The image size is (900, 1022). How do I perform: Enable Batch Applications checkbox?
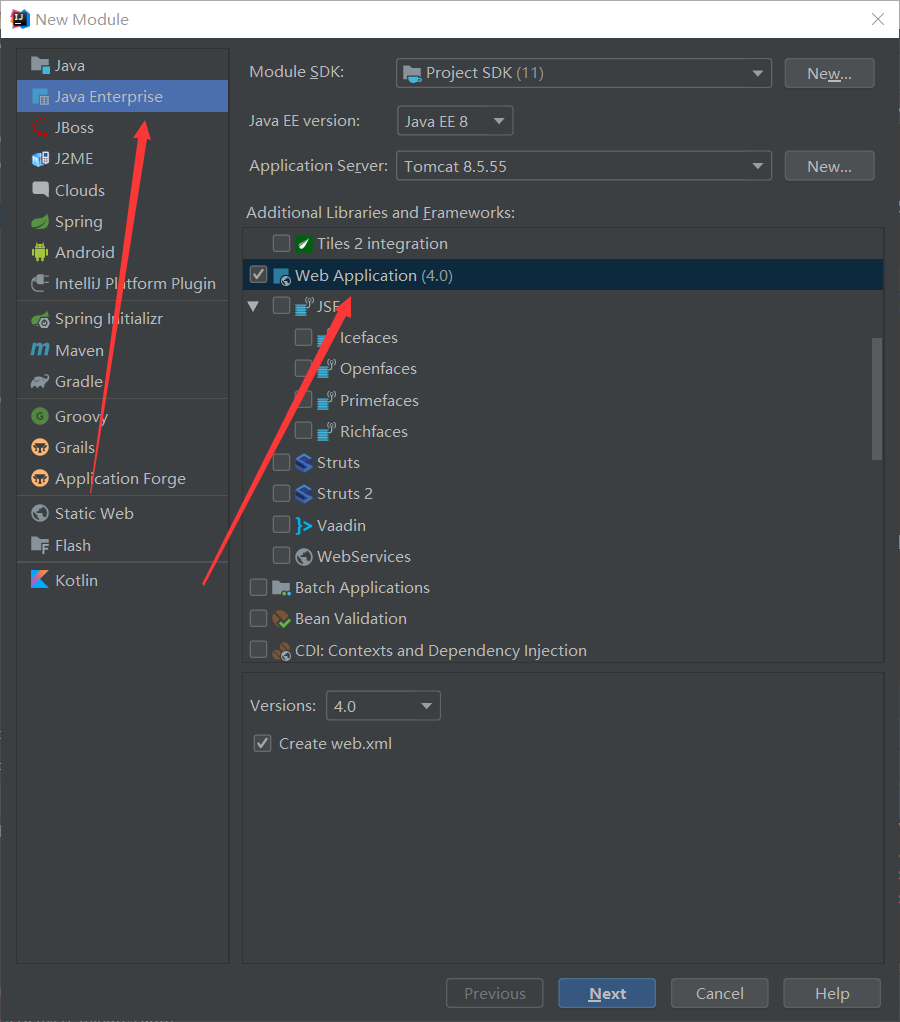click(x=259, y=587)
